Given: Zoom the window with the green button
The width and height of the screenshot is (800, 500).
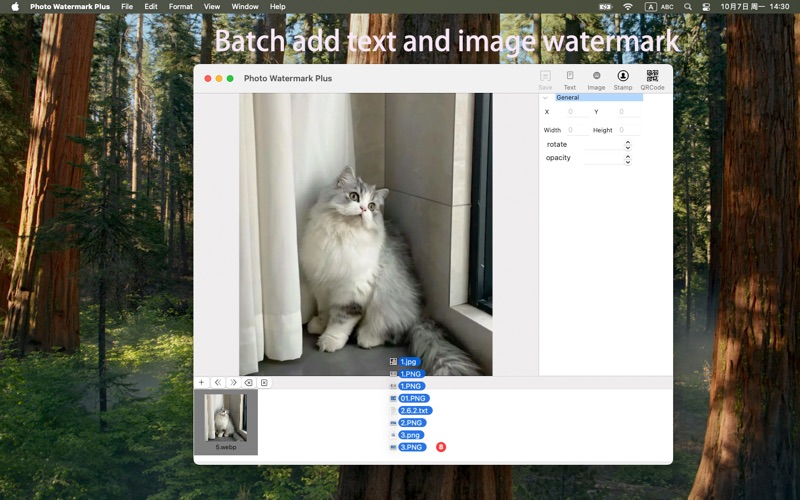Looking at the screenshot, I should point(230,79).
